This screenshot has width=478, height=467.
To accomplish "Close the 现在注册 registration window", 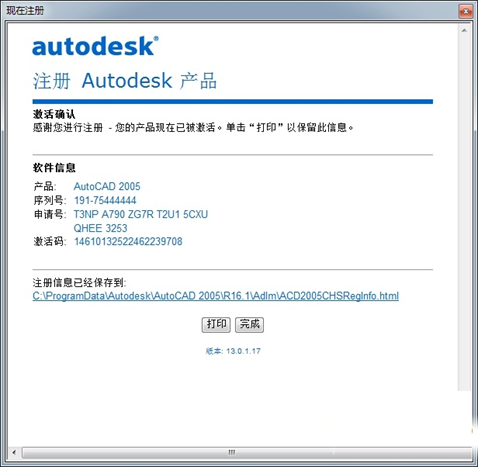I will [465, 11].
